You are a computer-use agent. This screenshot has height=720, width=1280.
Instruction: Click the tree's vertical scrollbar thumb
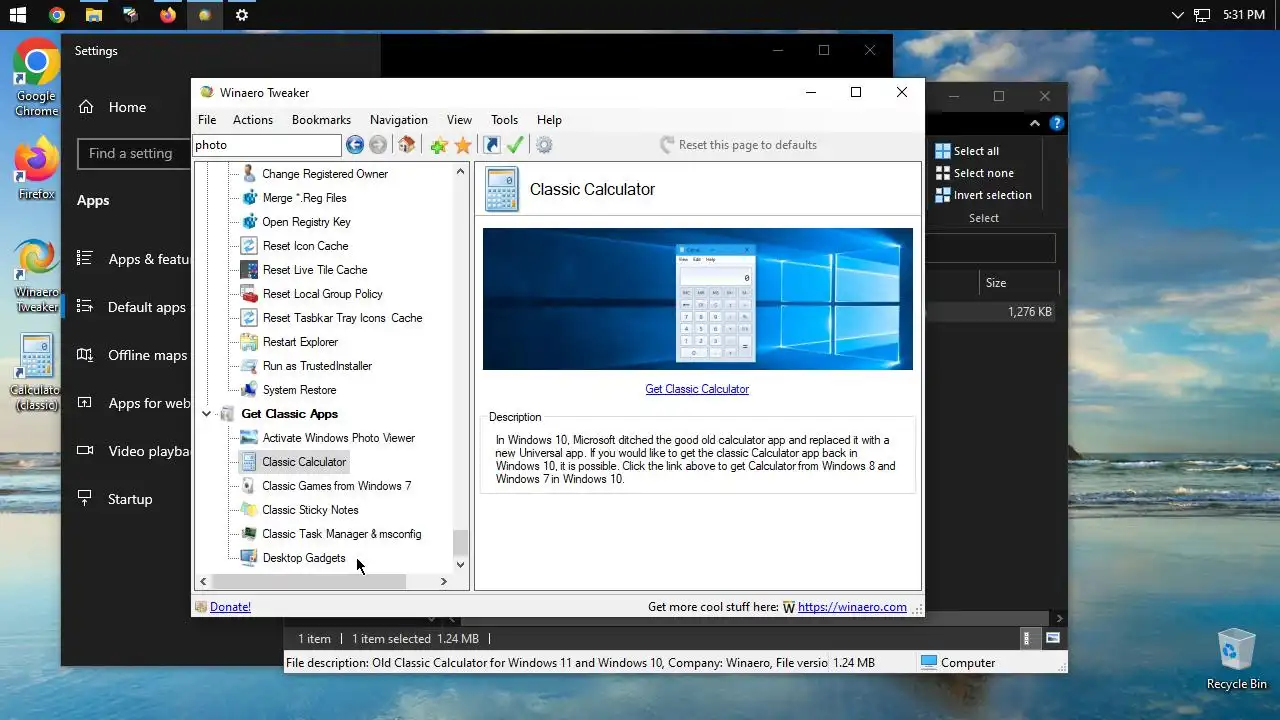pos(460,543)
